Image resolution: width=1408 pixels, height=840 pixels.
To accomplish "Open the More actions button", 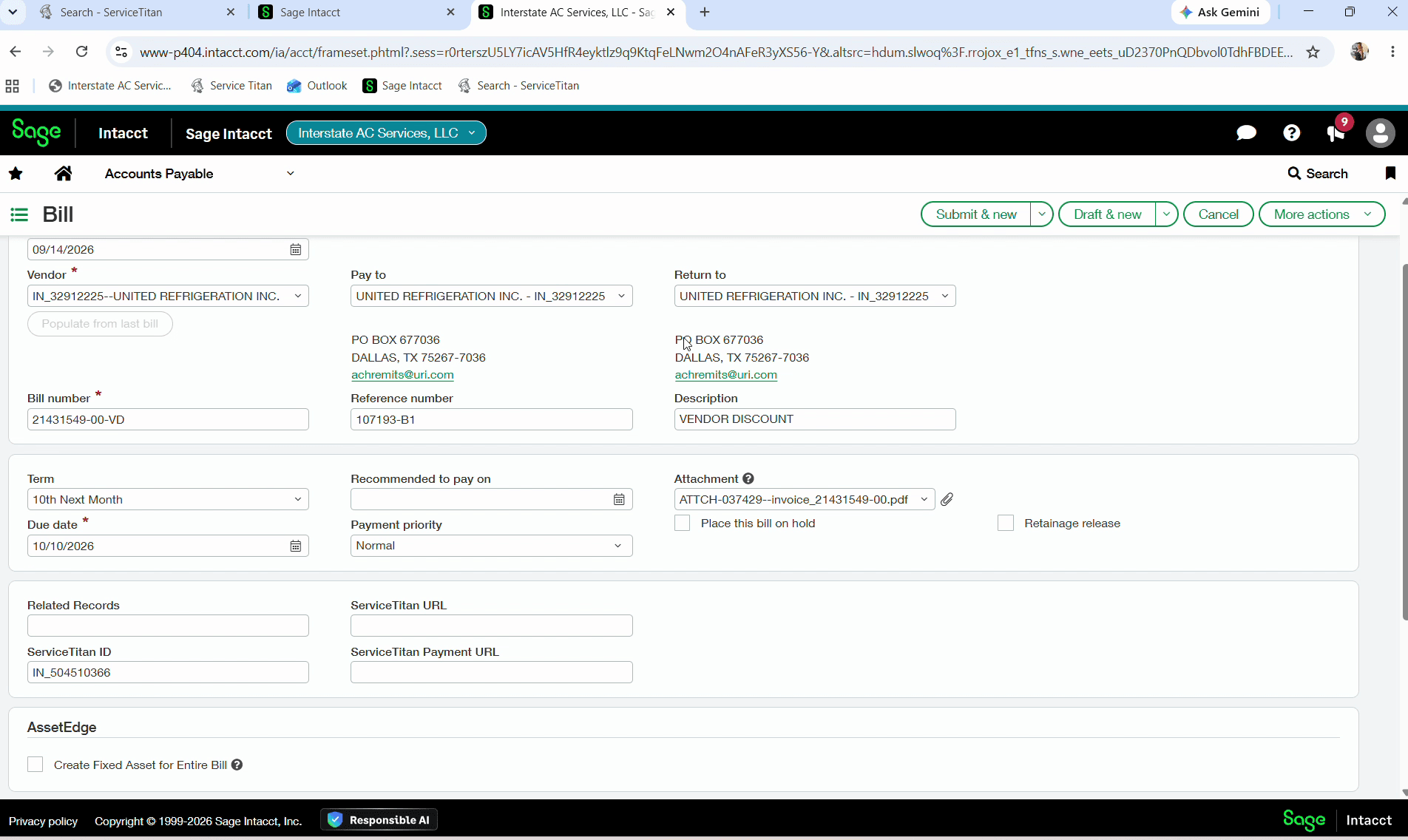I will pyautogui.click(x=1321, y=214).
